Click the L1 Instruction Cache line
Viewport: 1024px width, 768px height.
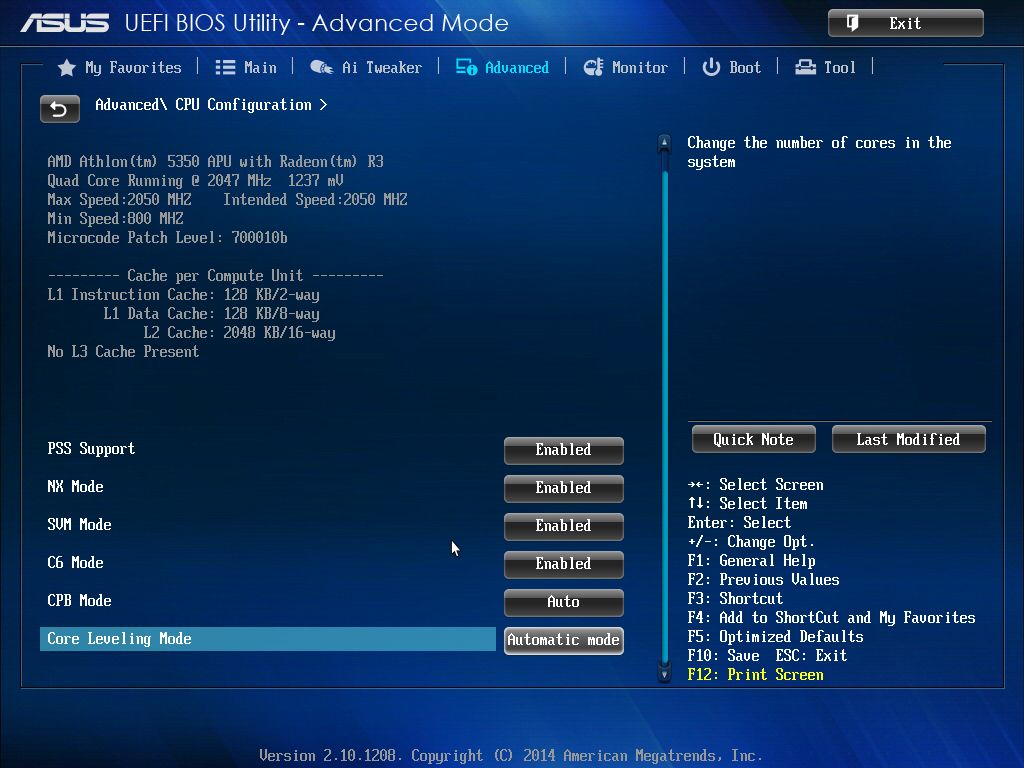pos(184,295)
